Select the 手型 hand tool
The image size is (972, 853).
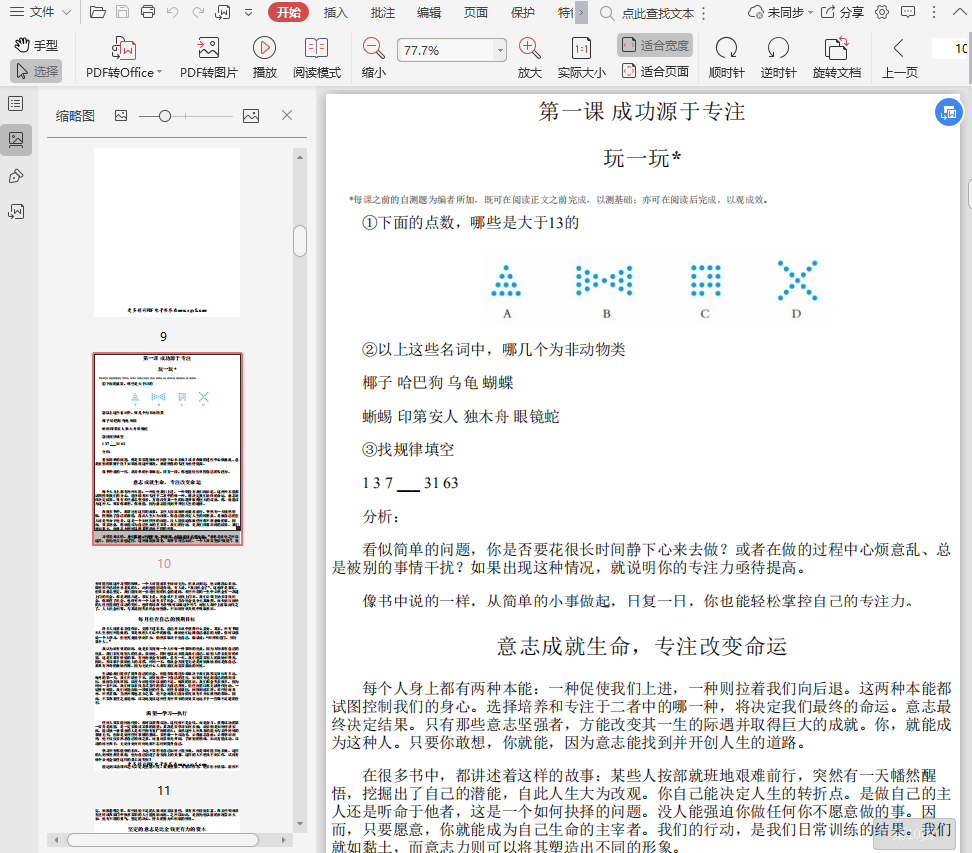coord(36,45)
